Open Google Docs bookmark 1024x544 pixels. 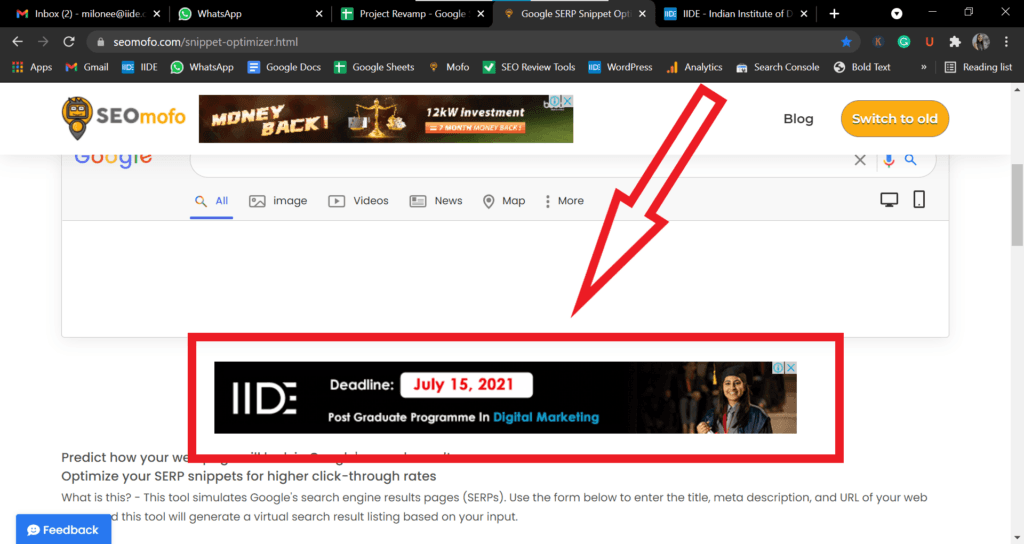click(x=284, y=67)
